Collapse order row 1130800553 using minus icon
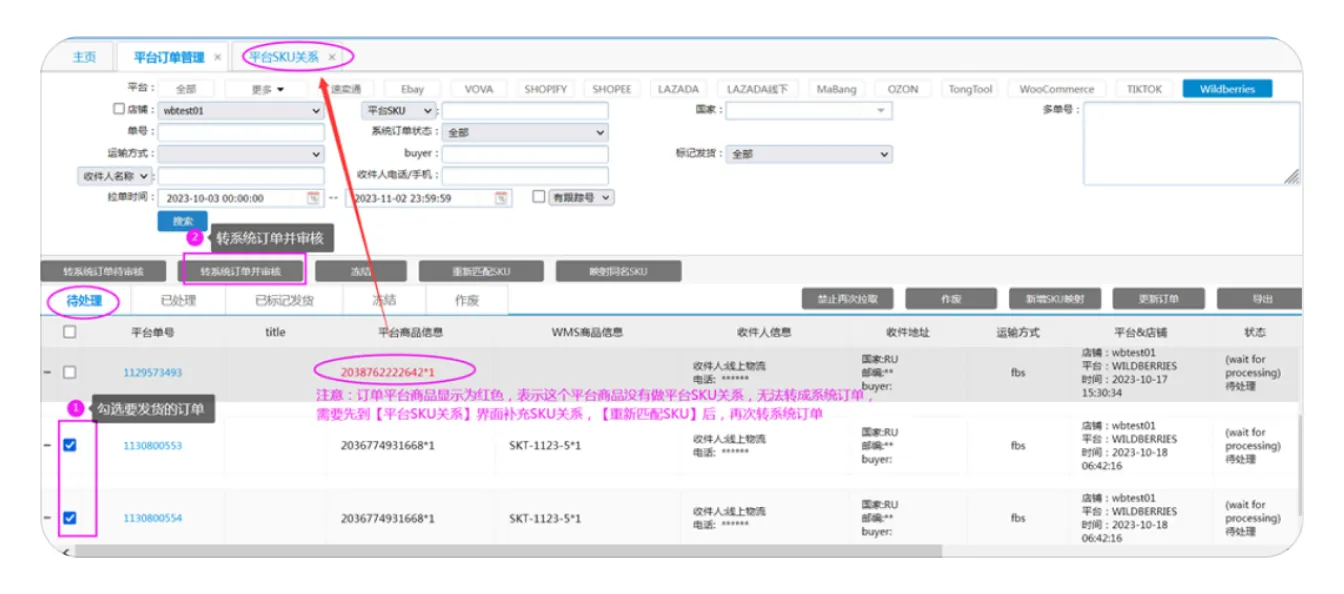This screenshot has width=1344, height=594. pyautogui.click(x=48, y=446)
